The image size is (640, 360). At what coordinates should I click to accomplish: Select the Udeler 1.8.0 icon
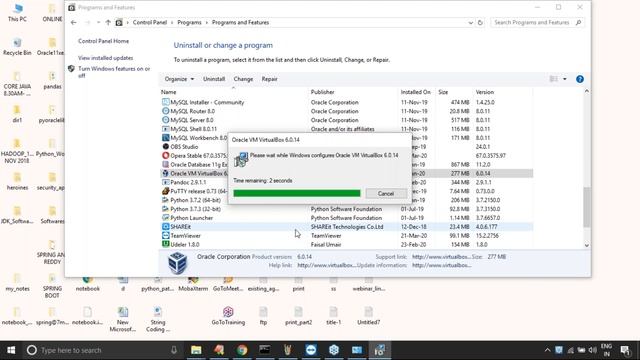pos(165,244)
